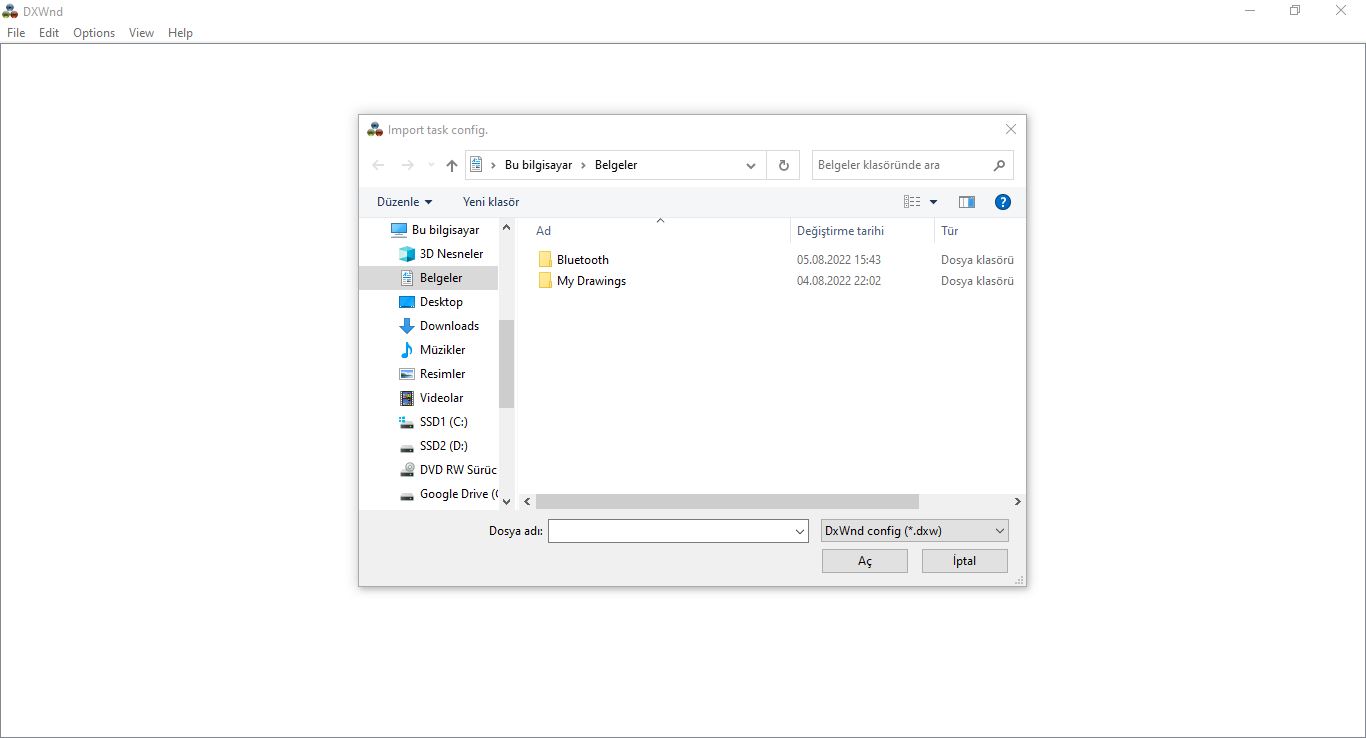Open recent locations dropdown arrow
The image size is (1366, 738).
tap(431, 165)
